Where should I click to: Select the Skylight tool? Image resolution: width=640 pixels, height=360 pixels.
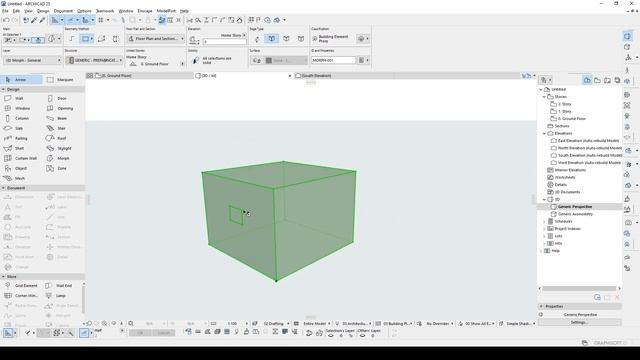click(64, 149)
